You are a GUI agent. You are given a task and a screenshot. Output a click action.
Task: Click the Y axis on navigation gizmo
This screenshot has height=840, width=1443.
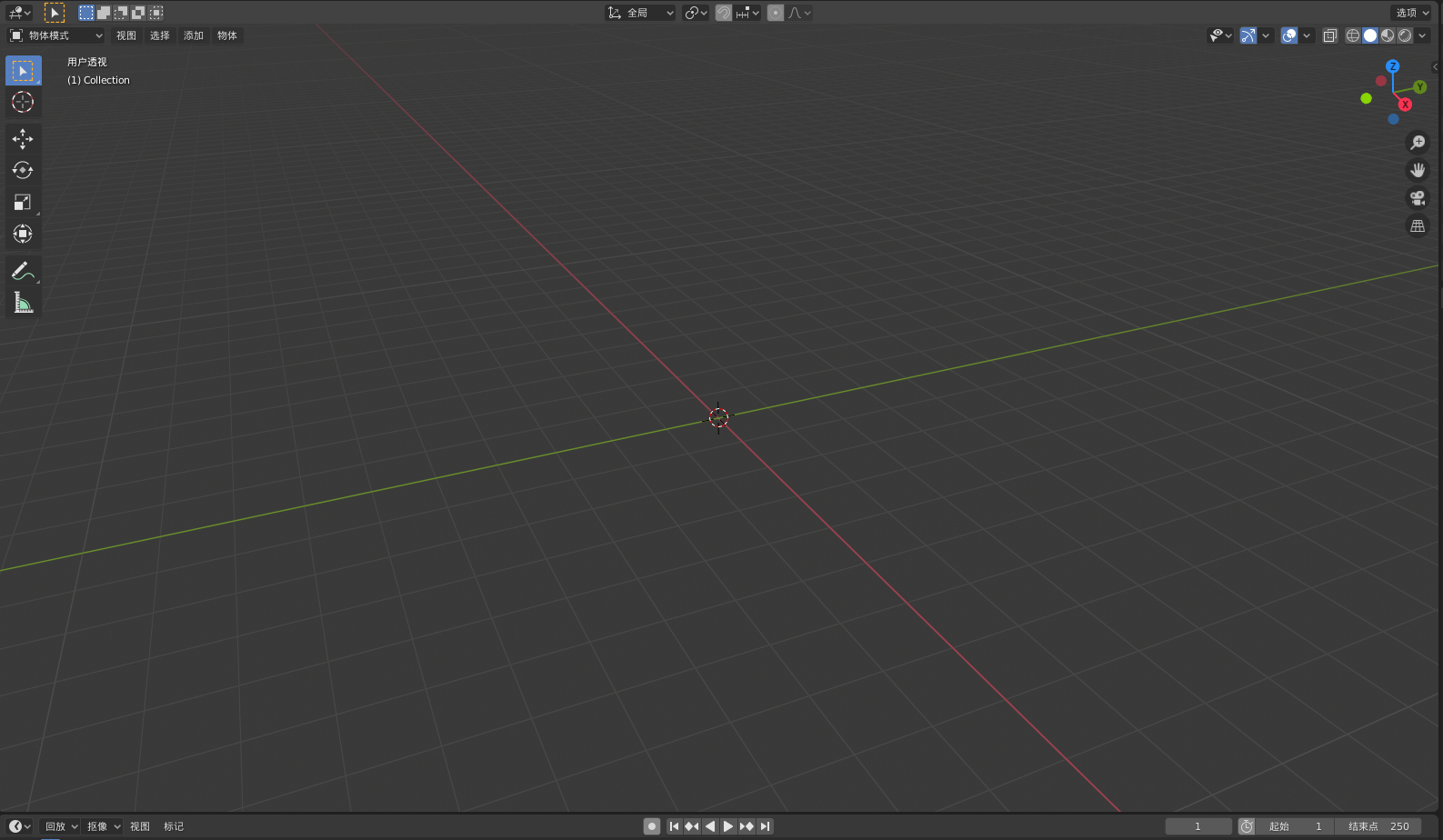pyautogui.click(x=1419, y=87)
